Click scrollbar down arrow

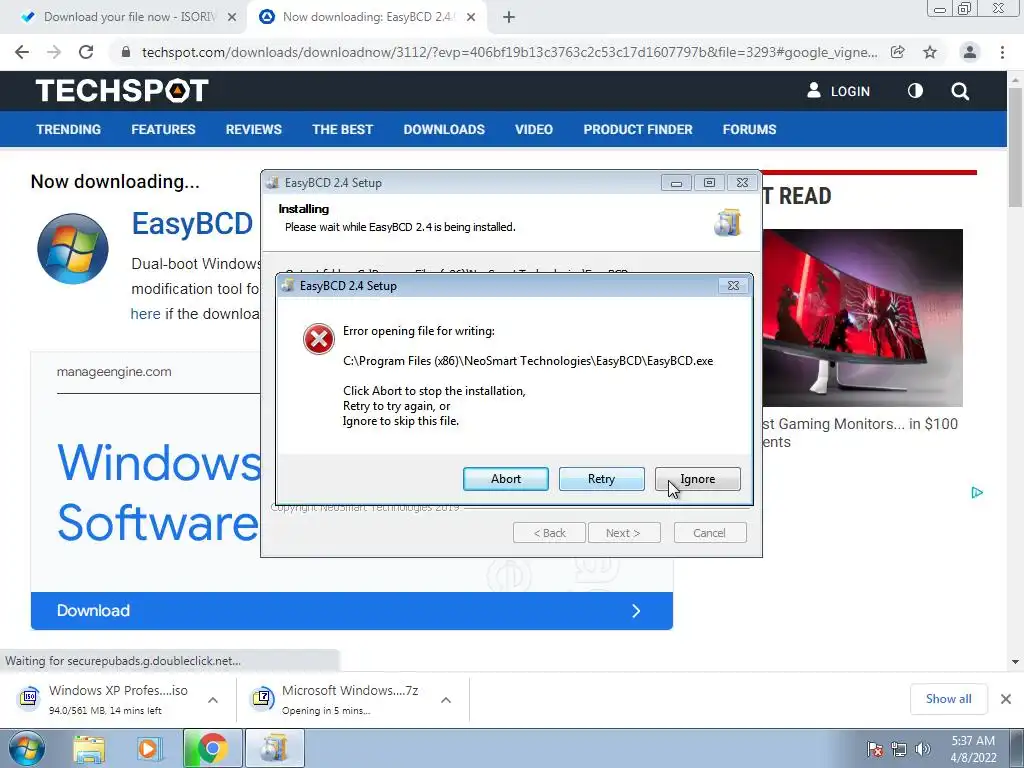pyautogui.click(x=1015, y=662)
